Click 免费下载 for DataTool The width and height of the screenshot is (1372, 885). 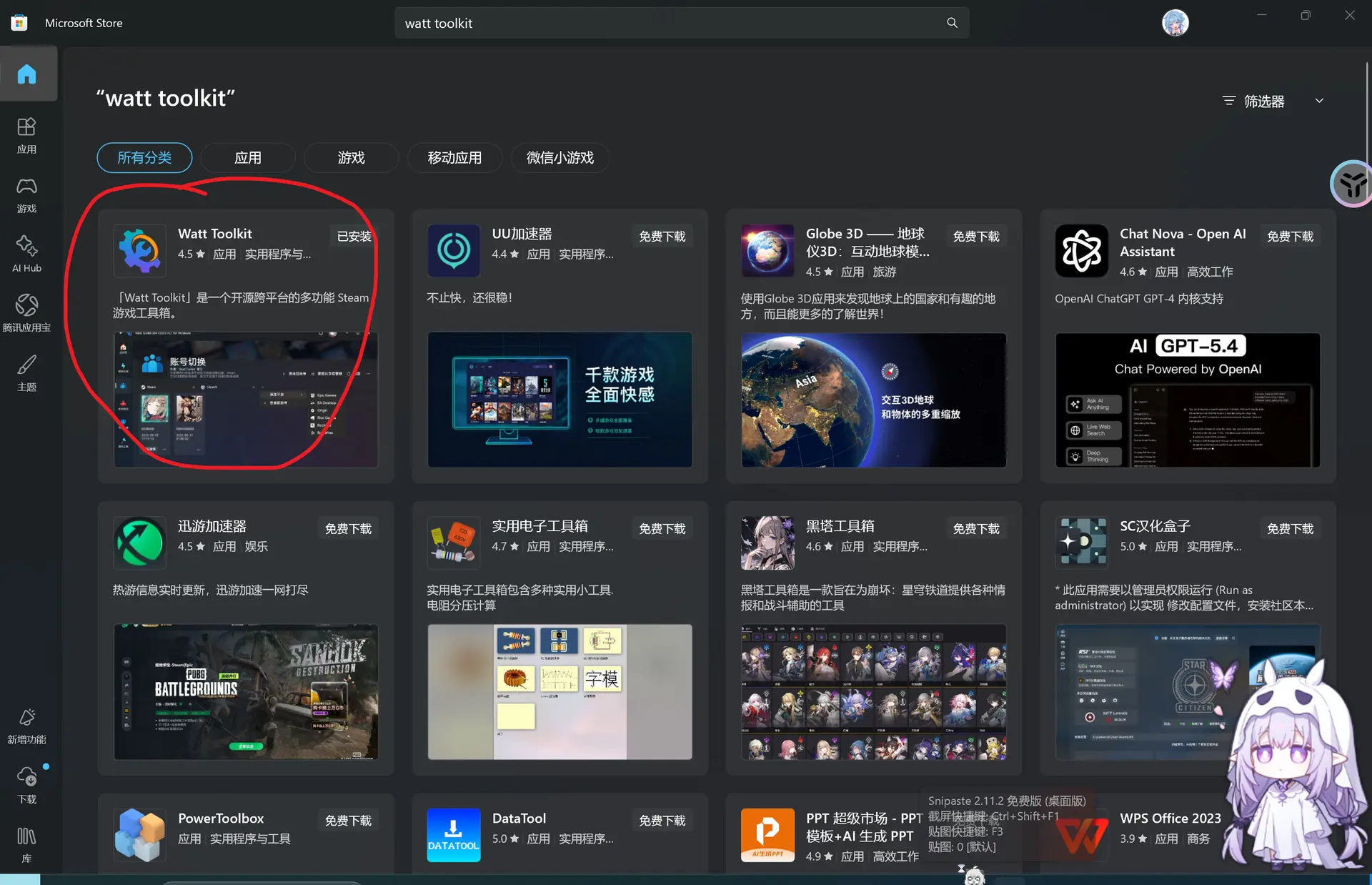(662, 821)
